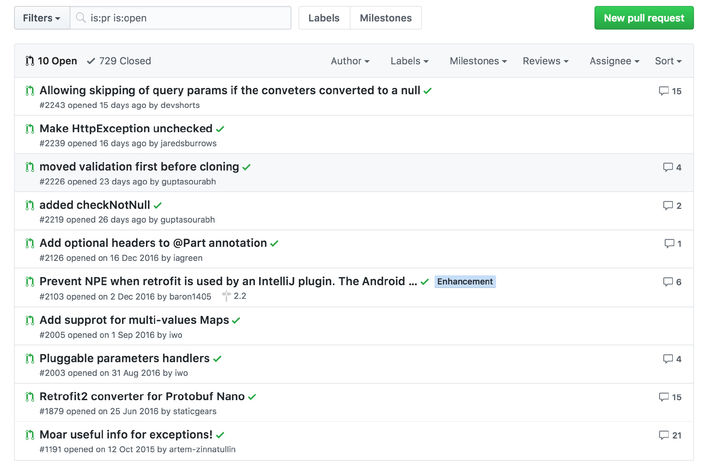Click the New pull request button
Screen dimensions: 720x474
(x=643, y=18)
